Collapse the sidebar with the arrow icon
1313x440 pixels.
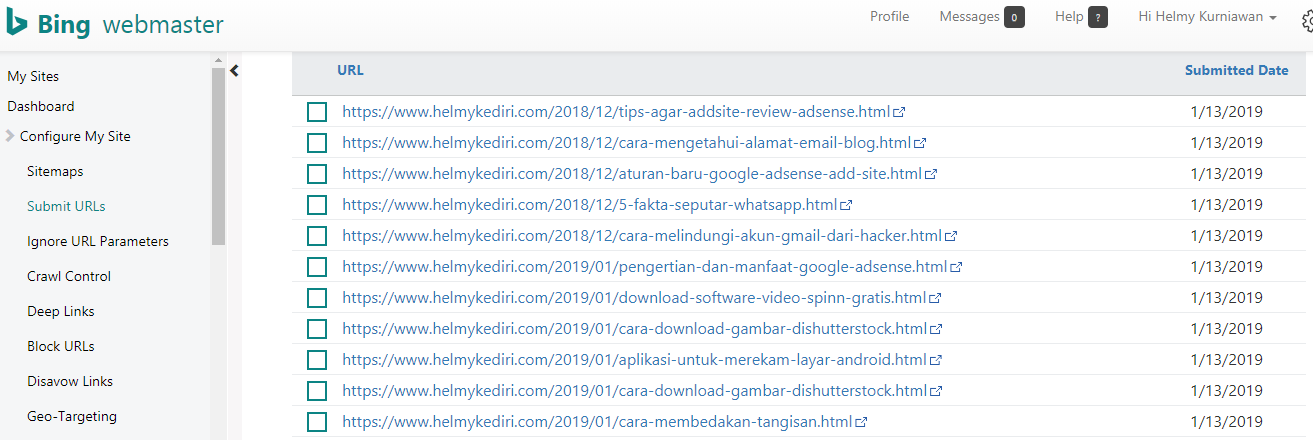point(234,70)
